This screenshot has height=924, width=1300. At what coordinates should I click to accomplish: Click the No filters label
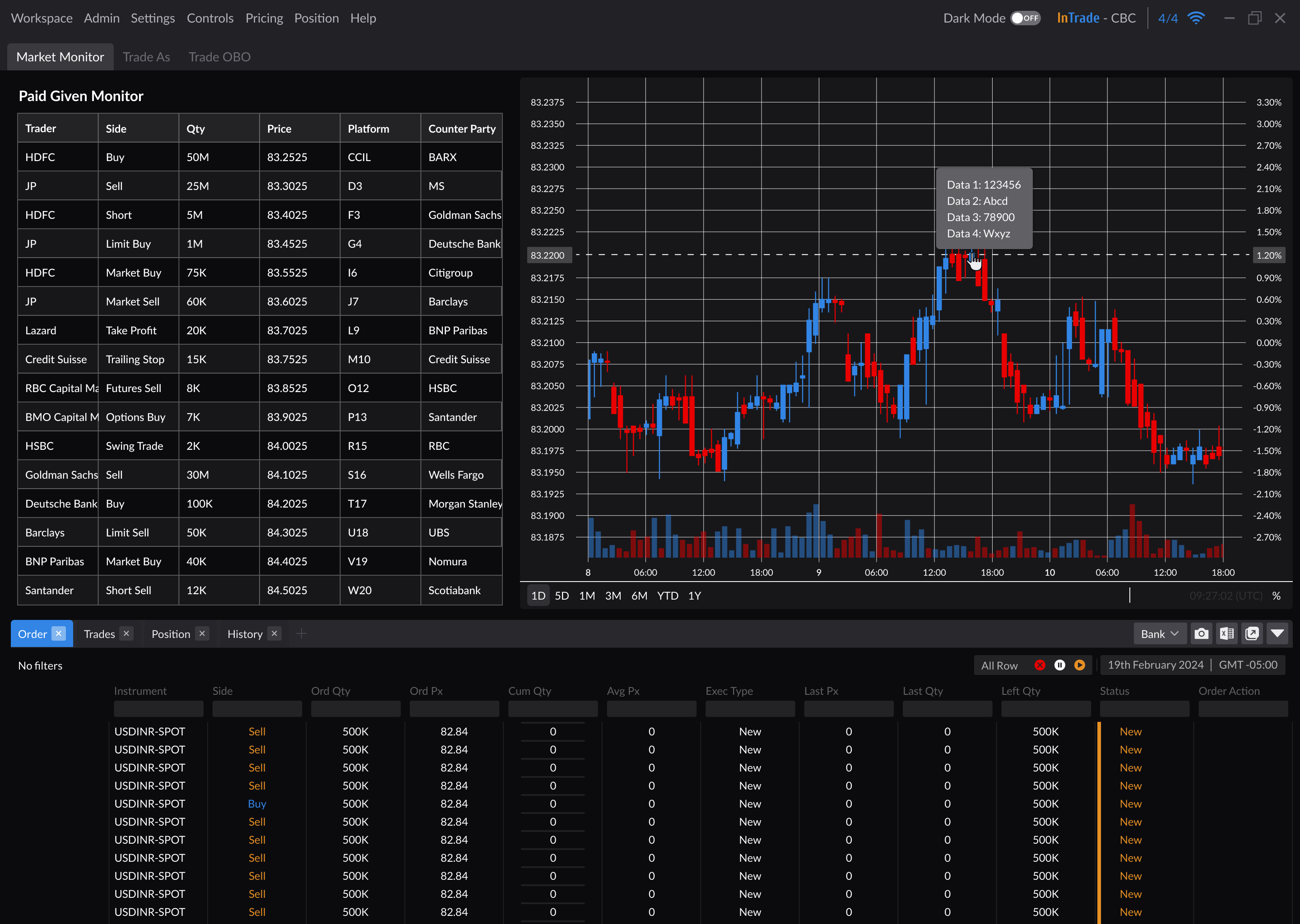click(41, 665)
